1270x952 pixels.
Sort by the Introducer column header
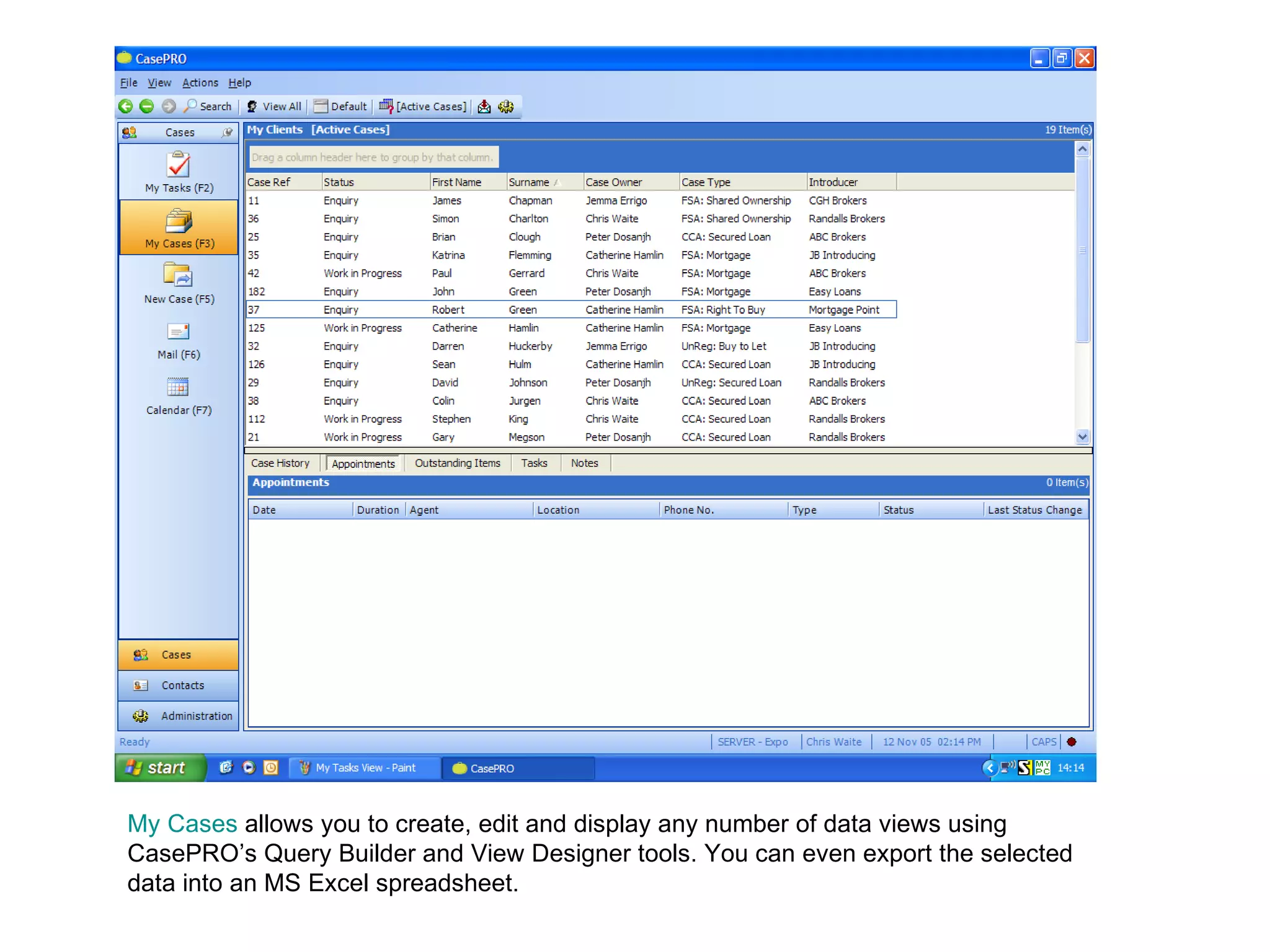851,182
